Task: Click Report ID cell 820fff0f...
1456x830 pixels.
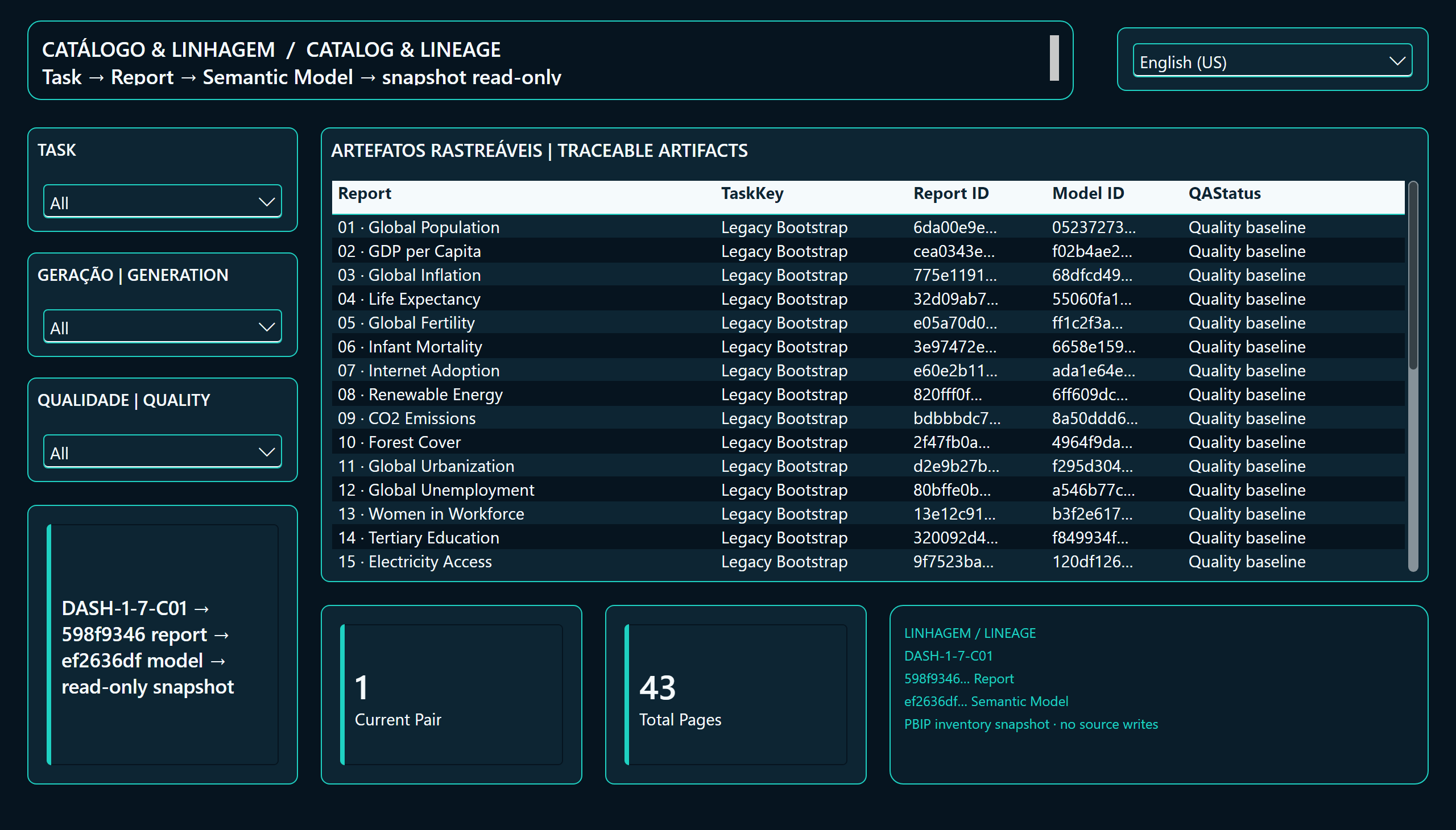Action: point(948,395)
